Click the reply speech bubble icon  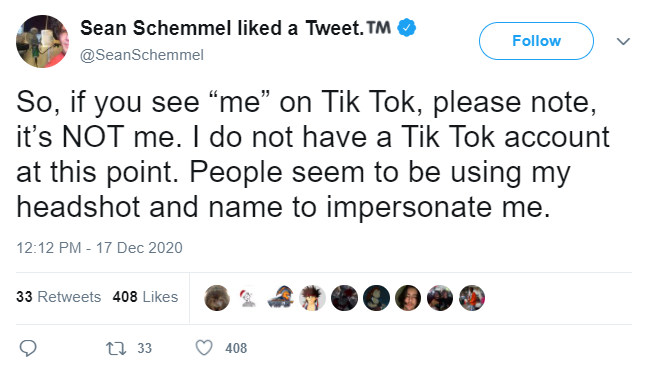28,348
